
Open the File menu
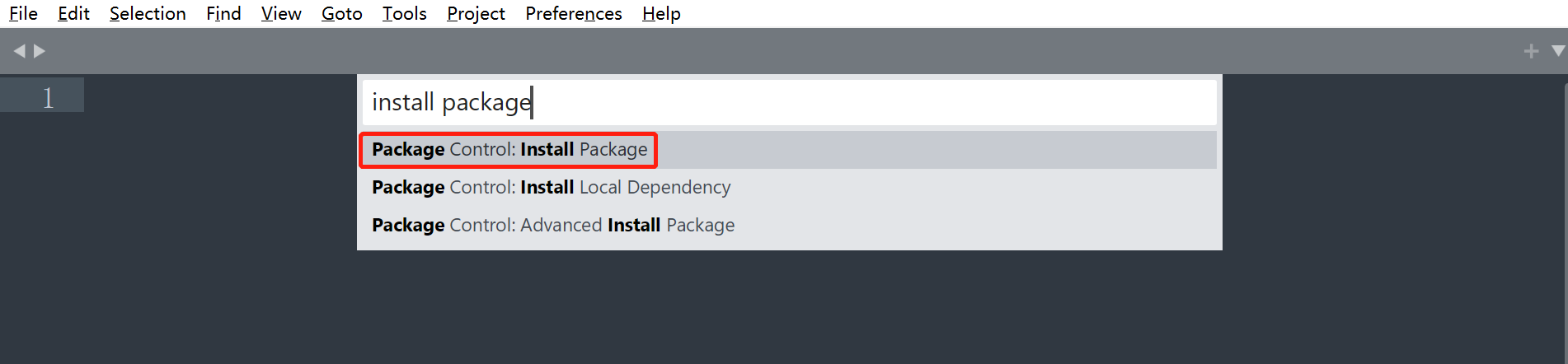tap(23, 14)
